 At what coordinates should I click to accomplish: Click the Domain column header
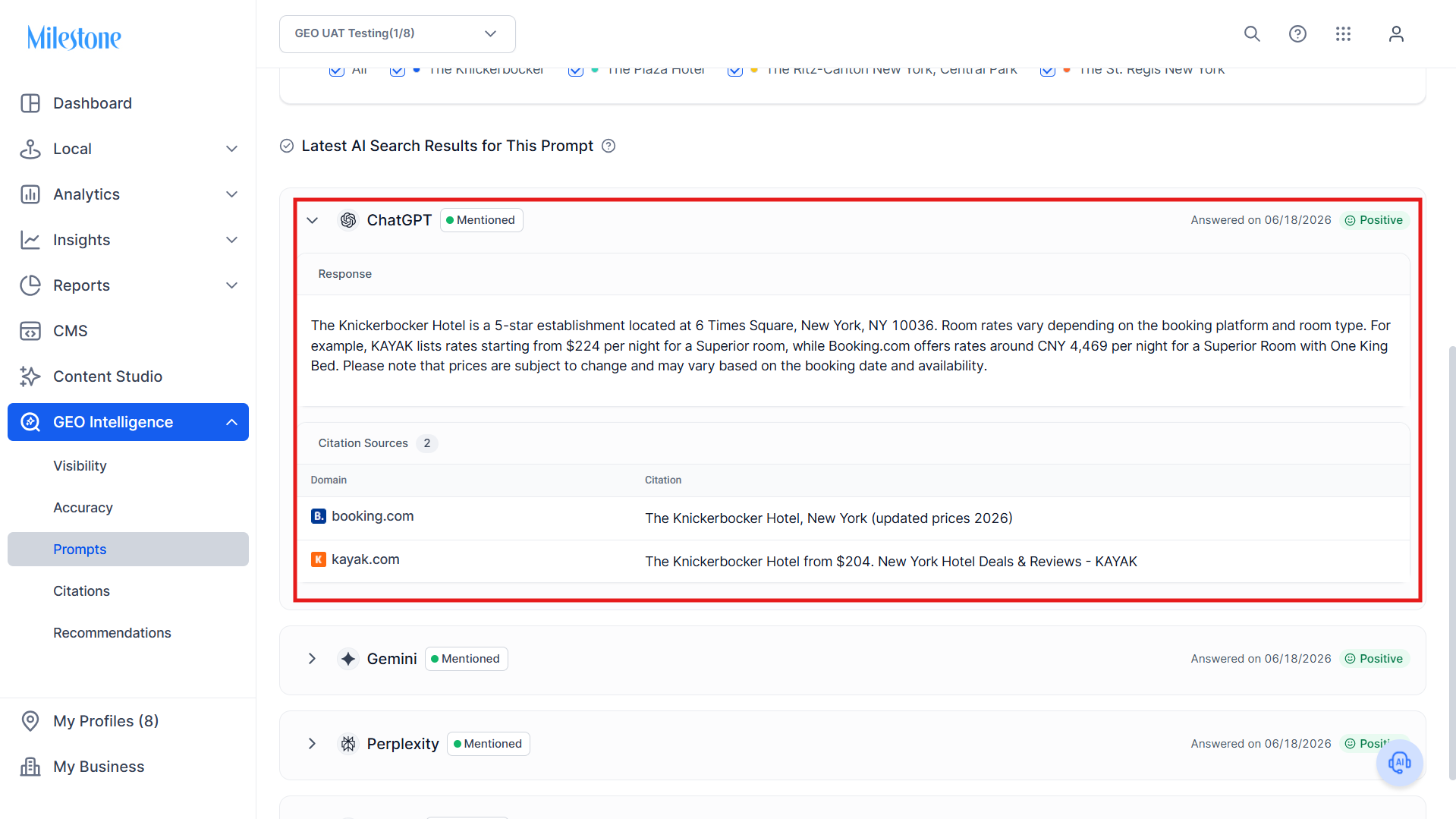pos(329,480)
